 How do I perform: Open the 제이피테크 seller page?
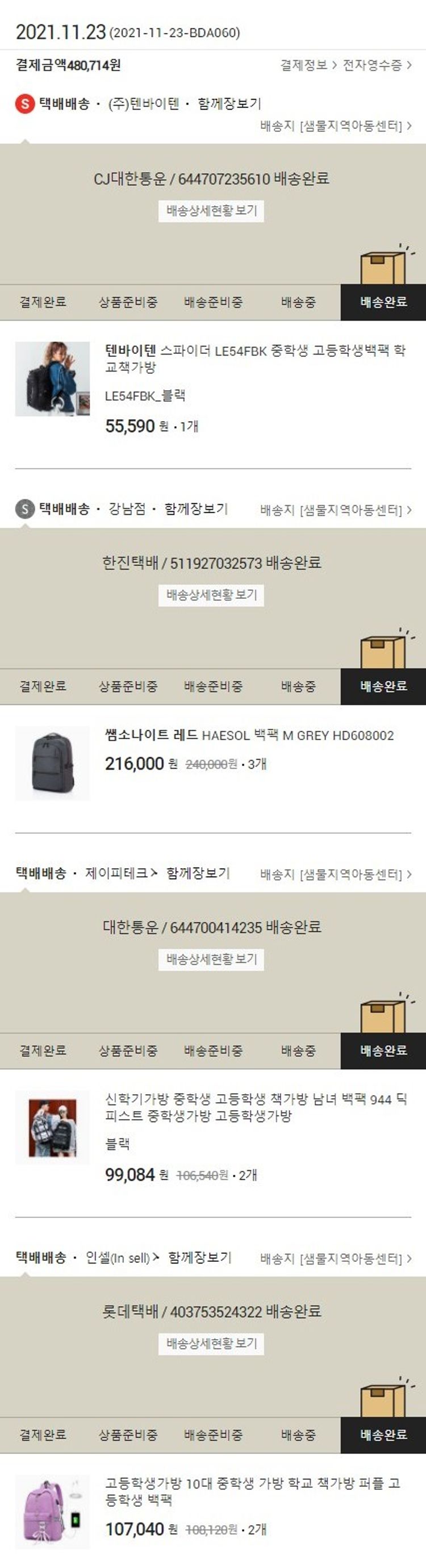pos(121,873)
